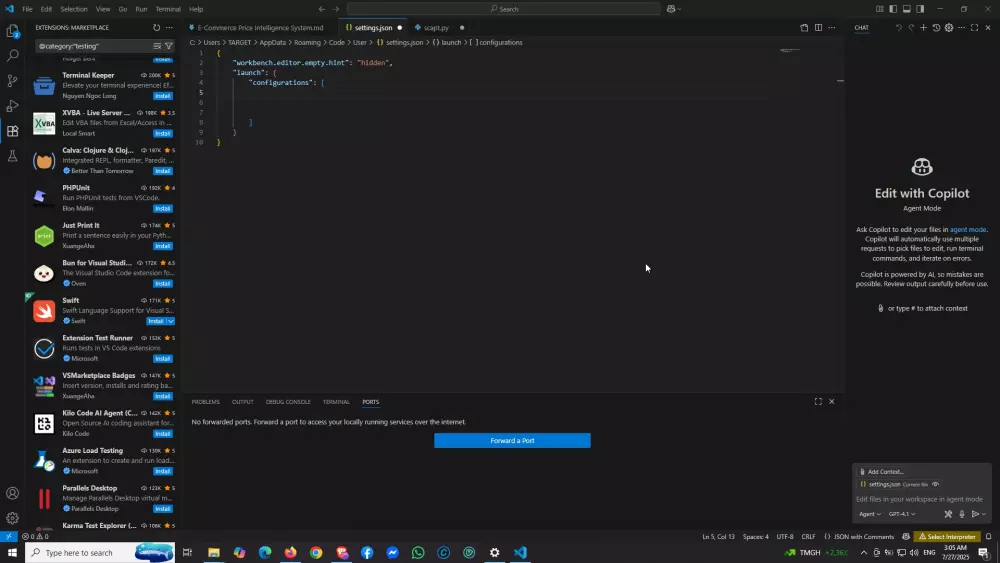Show chat history in Copilot panel
Viewport: 1000px width, 563px height.
[x=936, y=28]
